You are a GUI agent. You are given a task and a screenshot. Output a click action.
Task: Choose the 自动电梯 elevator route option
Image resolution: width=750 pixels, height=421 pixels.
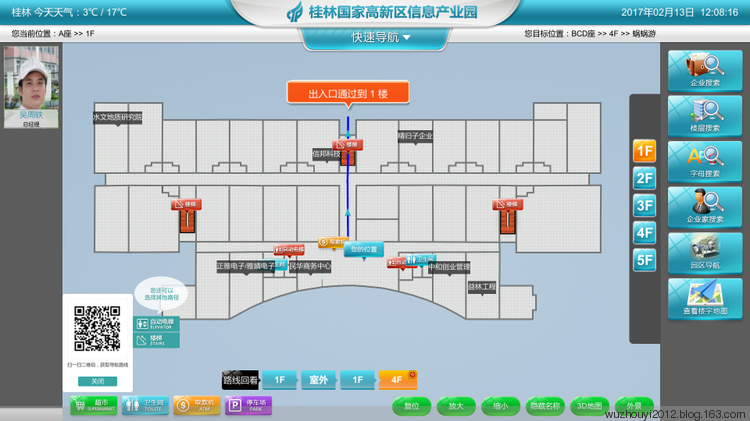(157, 324)
